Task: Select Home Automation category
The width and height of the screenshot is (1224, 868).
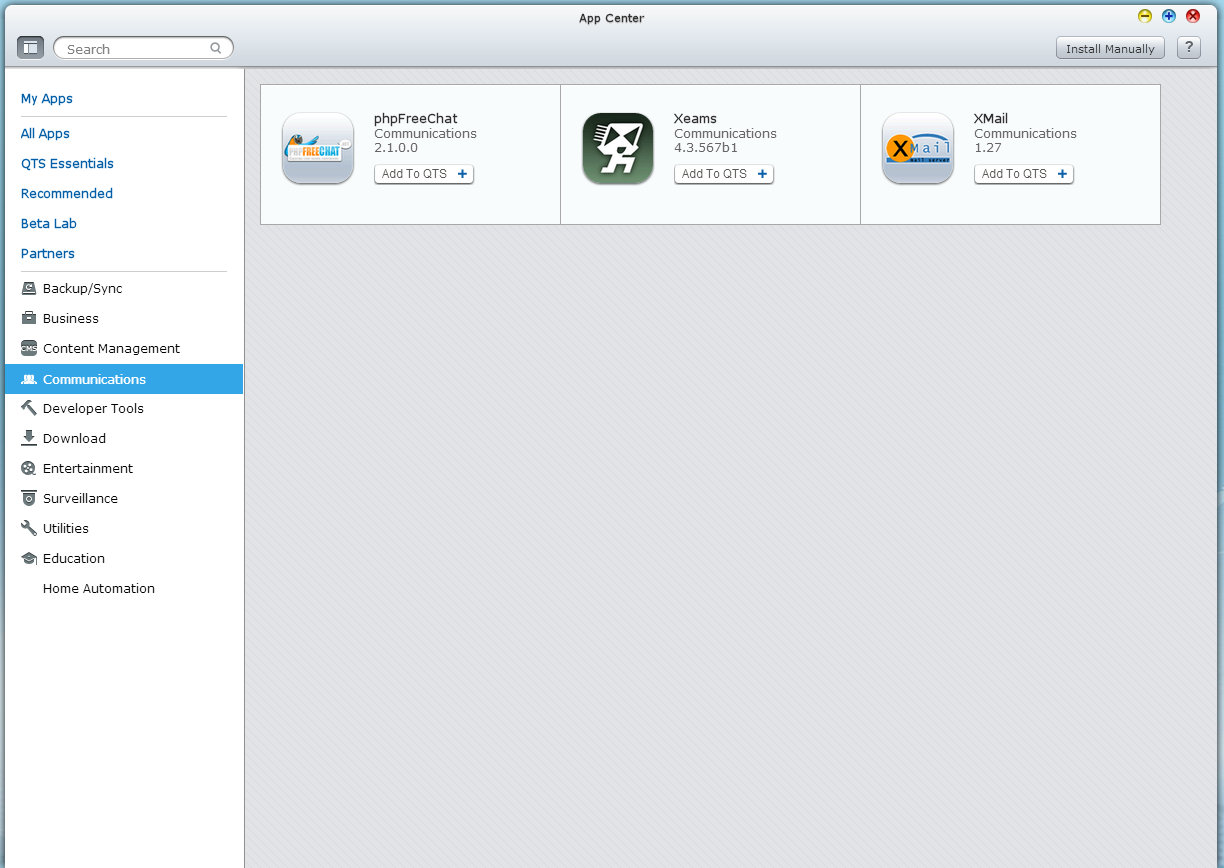Action: click(98, 588)
